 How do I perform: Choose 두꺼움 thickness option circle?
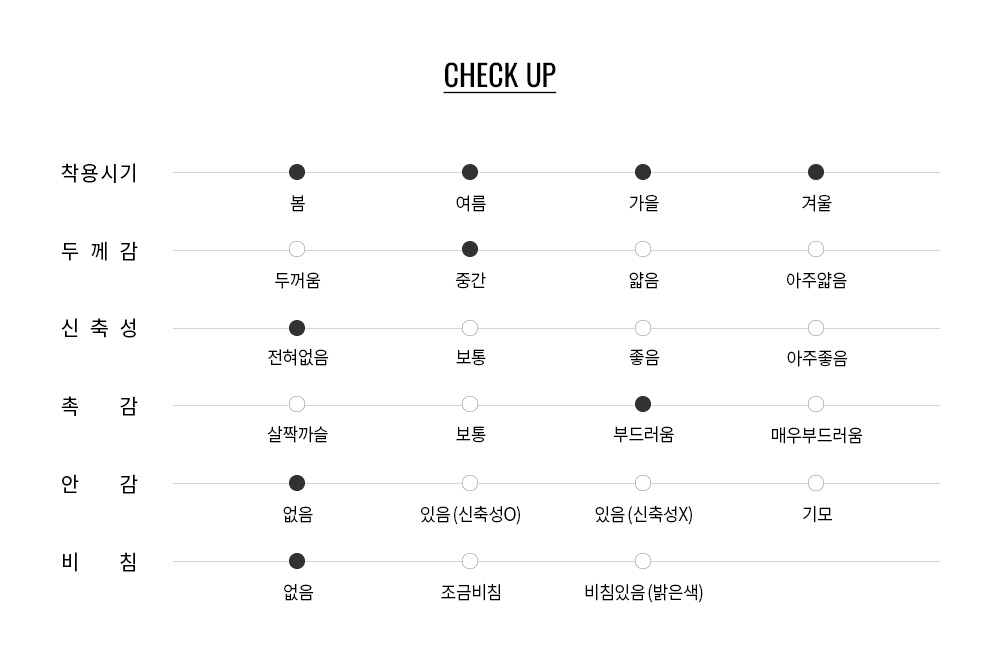[297, 249]
